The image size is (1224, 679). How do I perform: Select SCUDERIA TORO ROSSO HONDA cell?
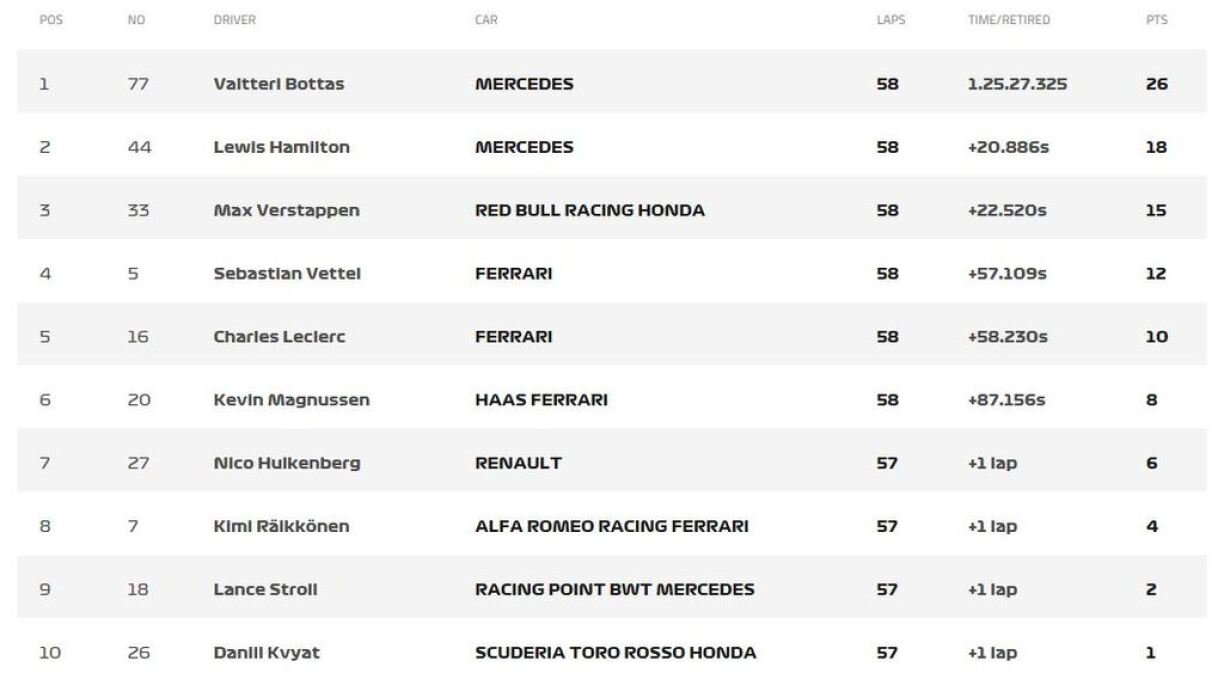[615, 653]
